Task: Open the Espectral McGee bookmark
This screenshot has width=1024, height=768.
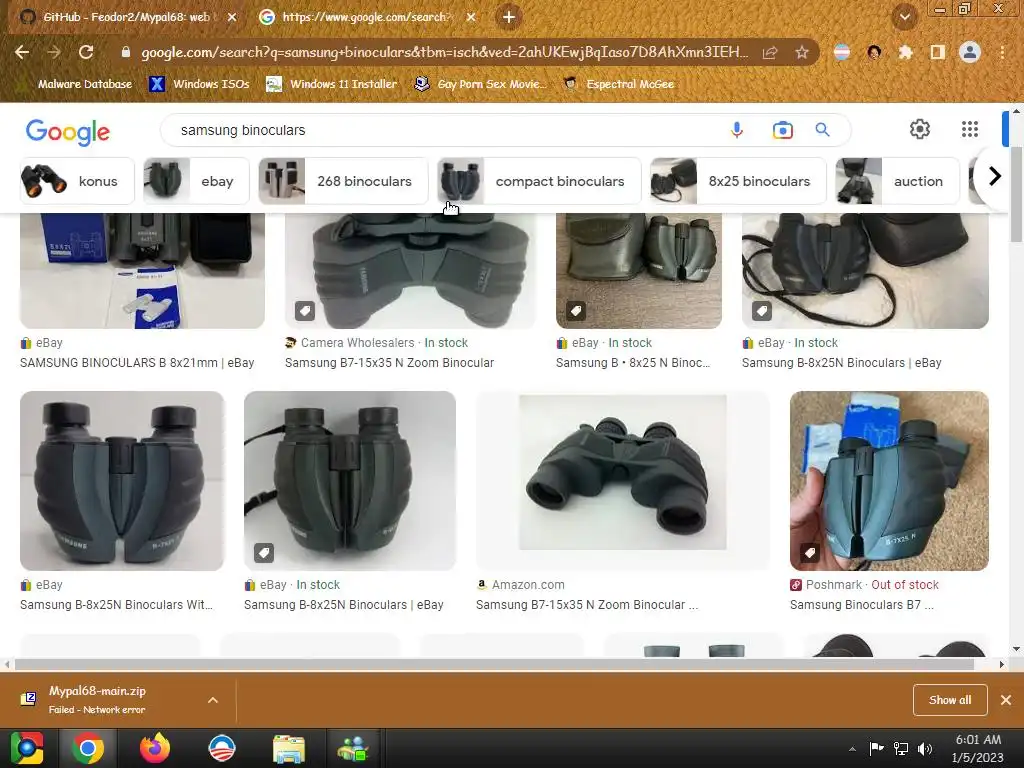Action: pos(618,84)
